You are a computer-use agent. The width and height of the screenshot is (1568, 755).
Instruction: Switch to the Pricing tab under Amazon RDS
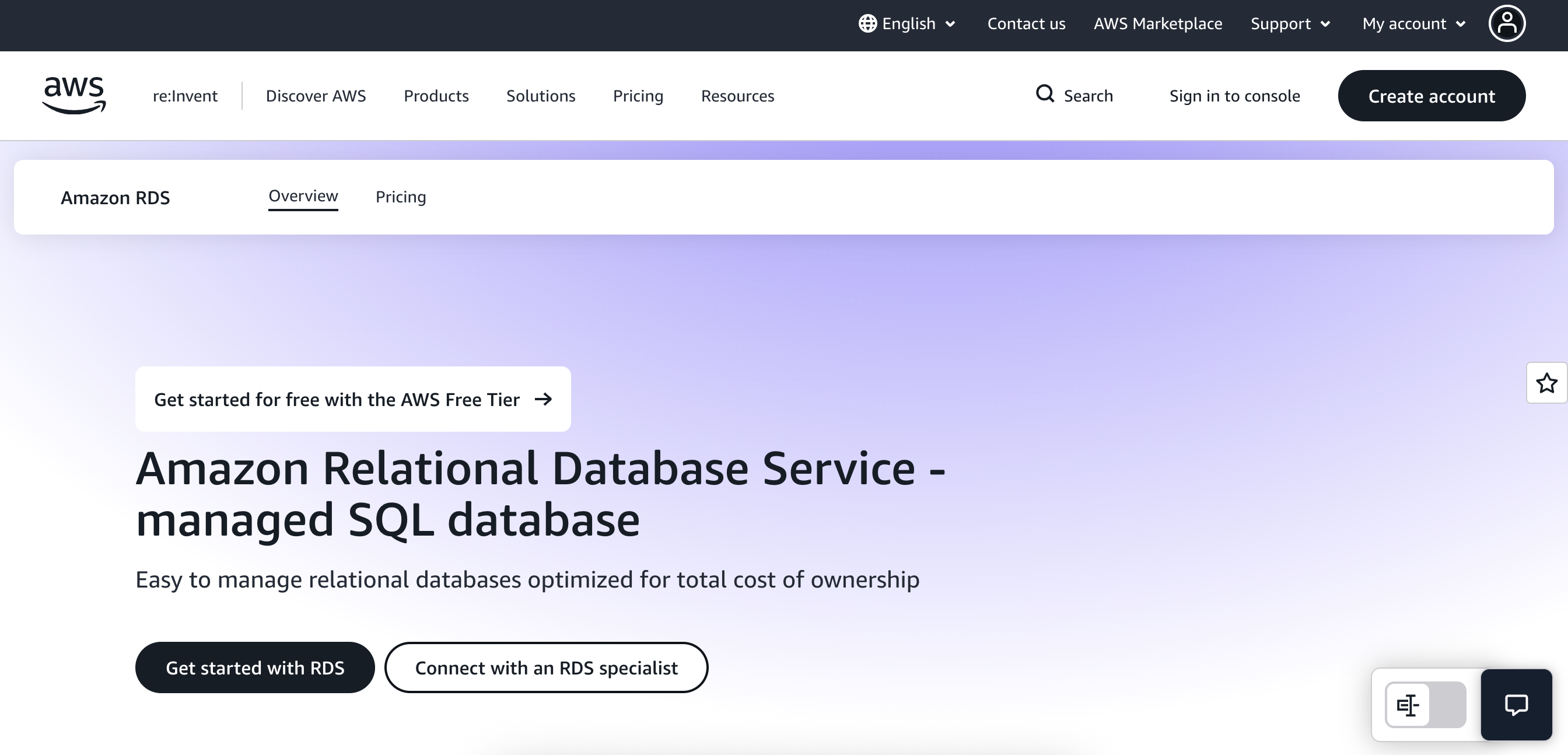point(401,197)
